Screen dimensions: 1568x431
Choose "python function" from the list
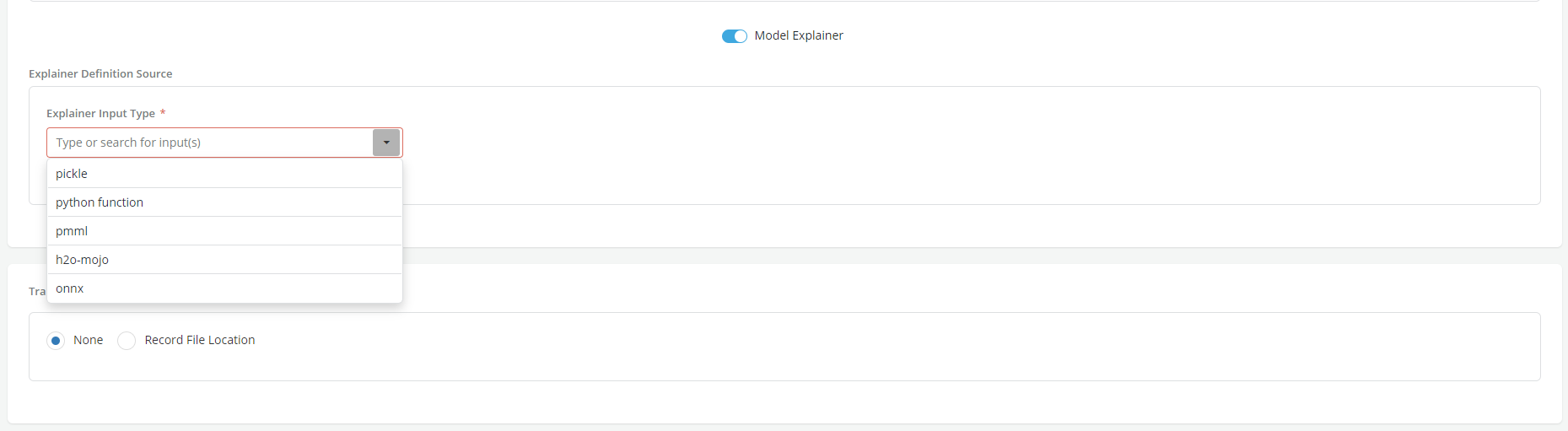[100, 202]
